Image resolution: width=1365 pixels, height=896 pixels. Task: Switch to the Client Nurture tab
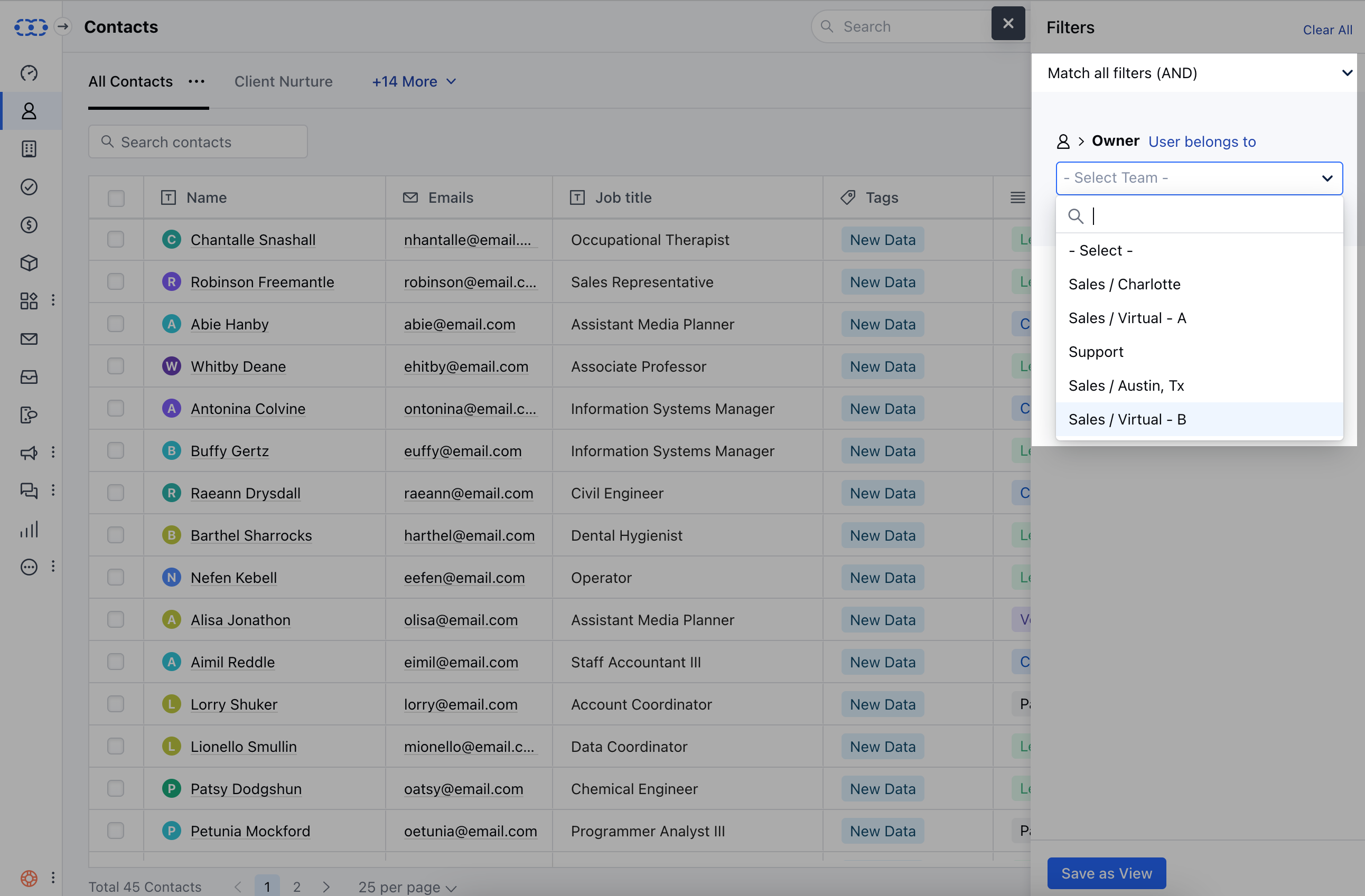click(283, 82)
